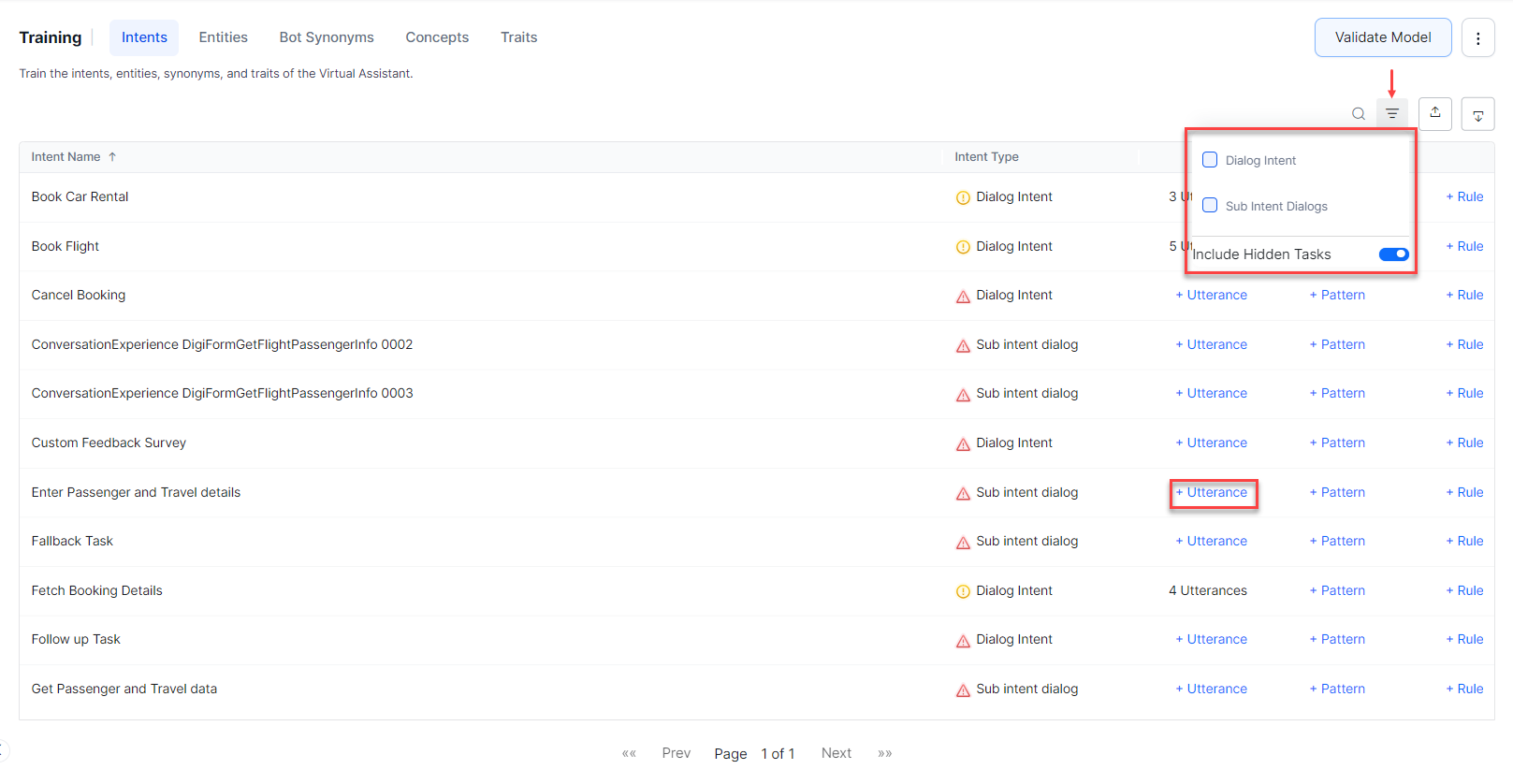Jump to last page double arrow
This screenshot has height=784, width=1513.
point(884,753)
